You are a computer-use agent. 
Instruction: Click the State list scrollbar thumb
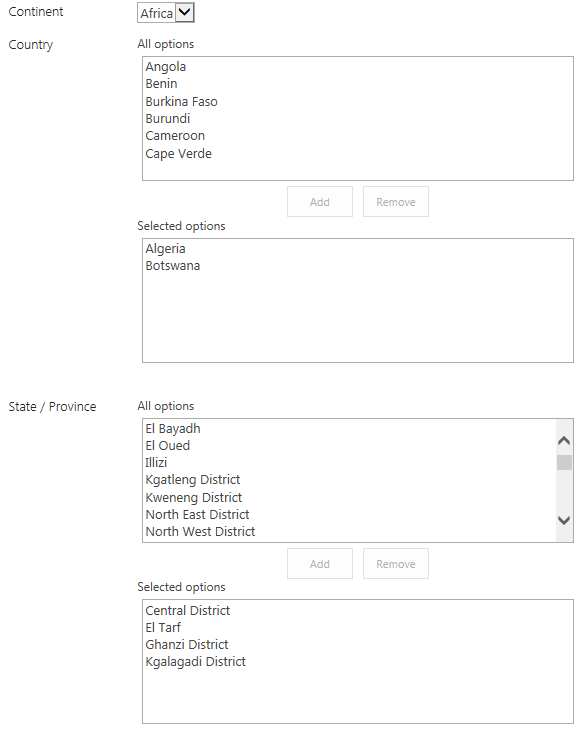click(x=564, y=462)
